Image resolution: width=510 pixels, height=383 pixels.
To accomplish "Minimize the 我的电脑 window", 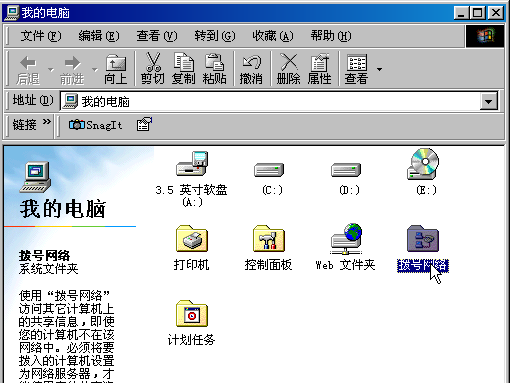I will tap(461, 13).
